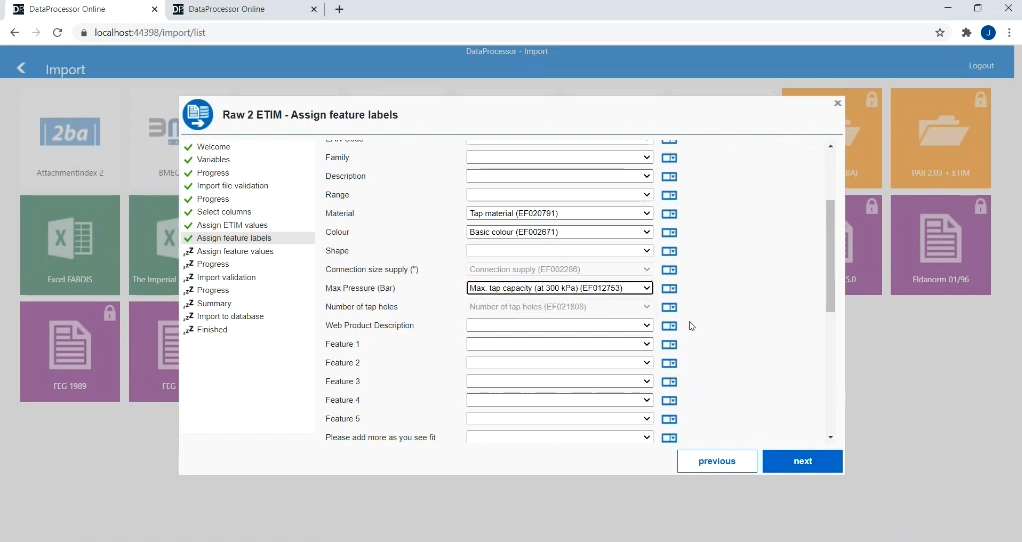This screenshot has height=542, width=1022.
Task: Open a new browser tab with plus
Action: 339,9
